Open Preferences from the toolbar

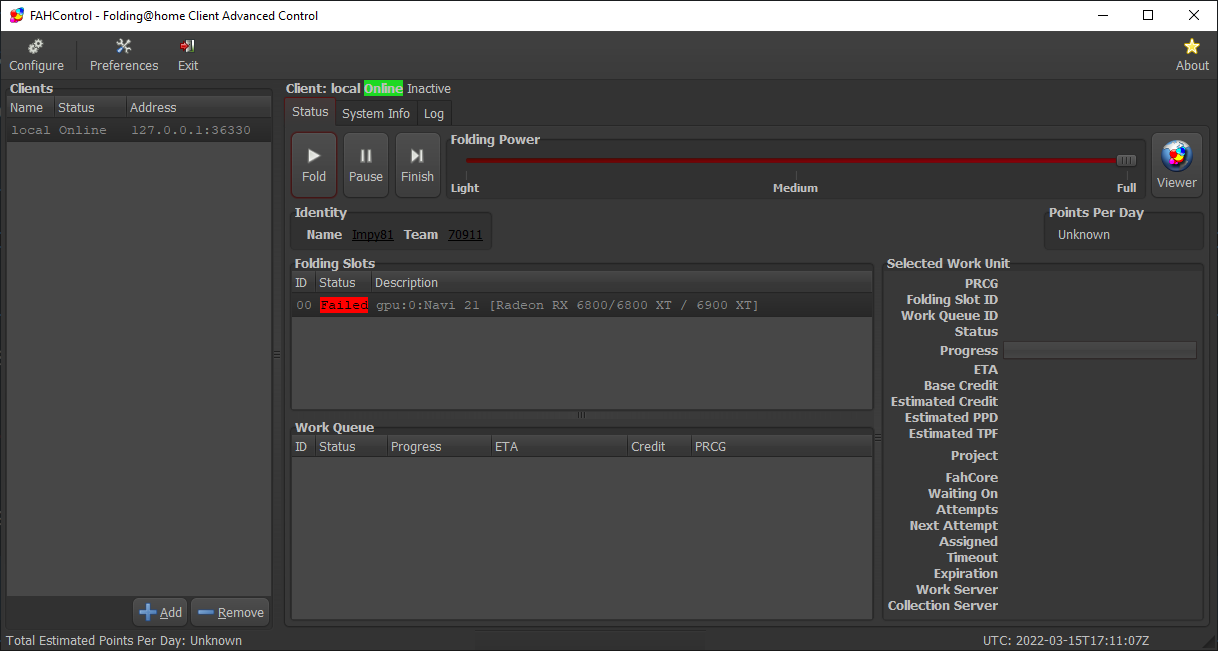coord(124,55)
